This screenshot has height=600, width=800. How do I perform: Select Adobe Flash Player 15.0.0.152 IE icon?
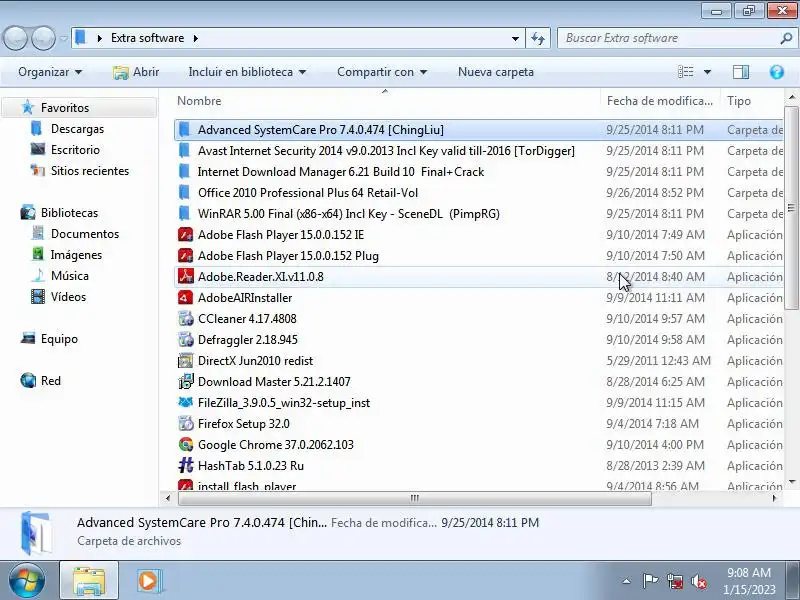(x=185, y=235)
